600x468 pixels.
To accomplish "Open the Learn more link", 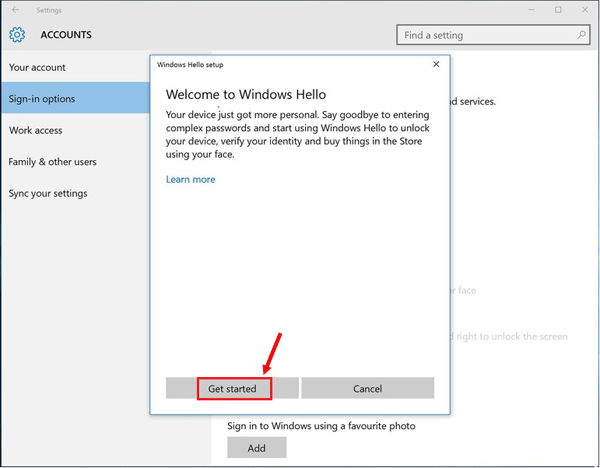I will pos(191,179).
